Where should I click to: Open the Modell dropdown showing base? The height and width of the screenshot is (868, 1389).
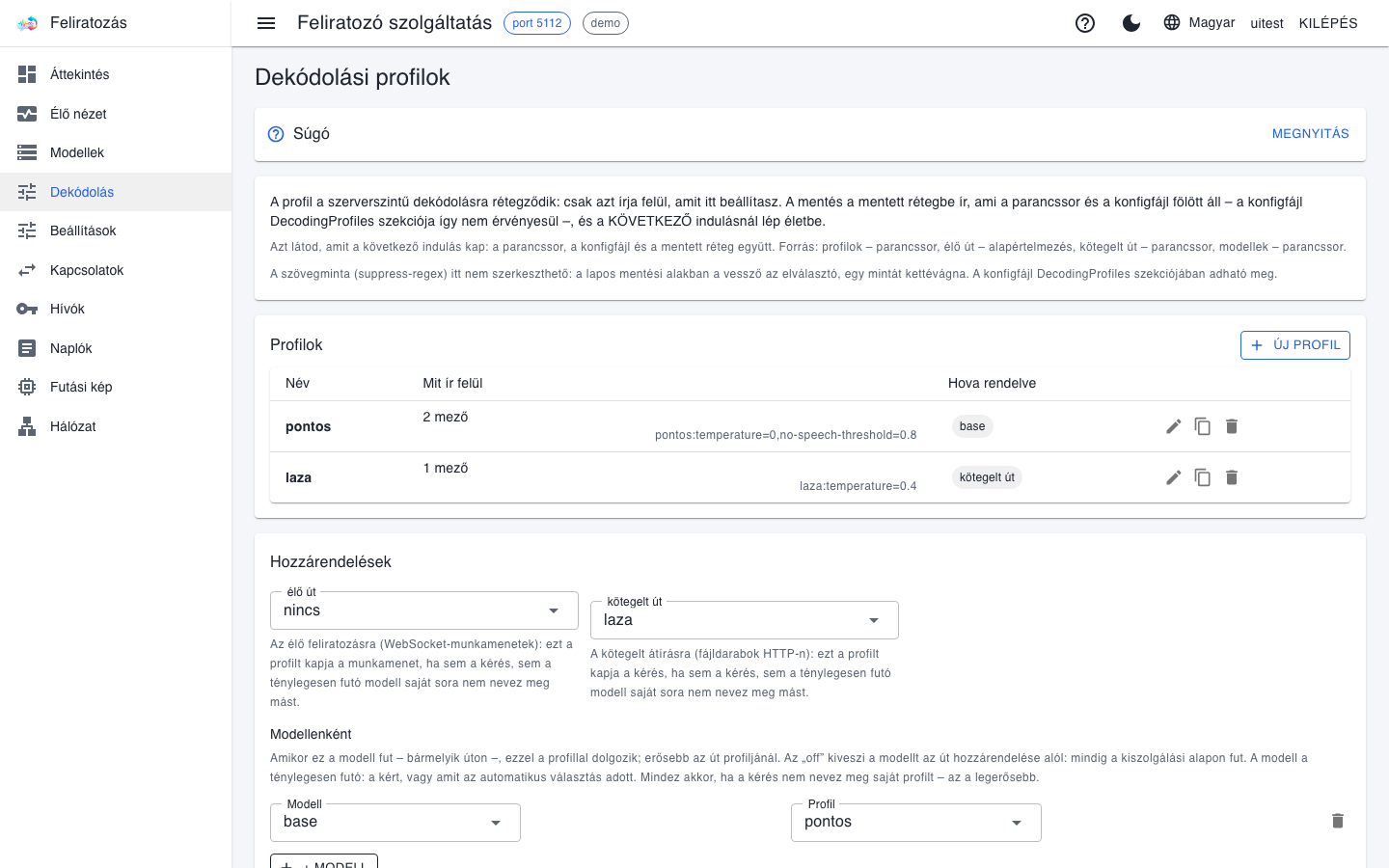click(395, 823)
